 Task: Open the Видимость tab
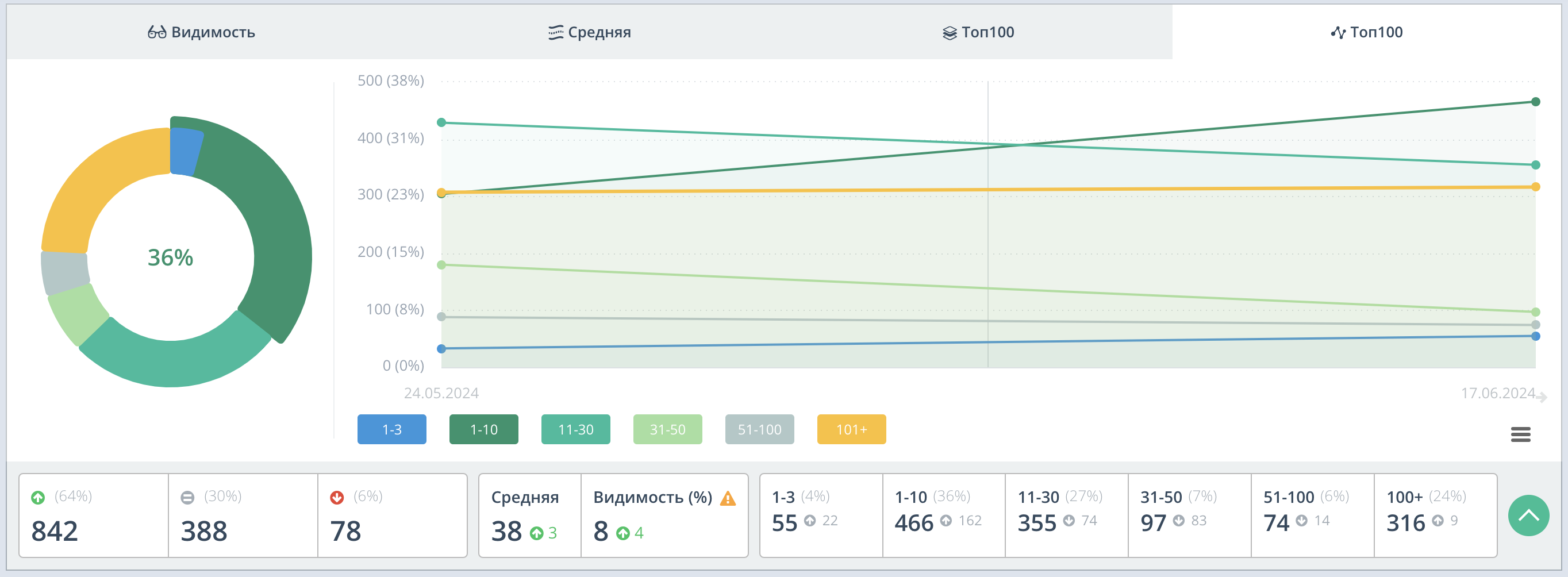pyautogui.click(x=201, y=32)
